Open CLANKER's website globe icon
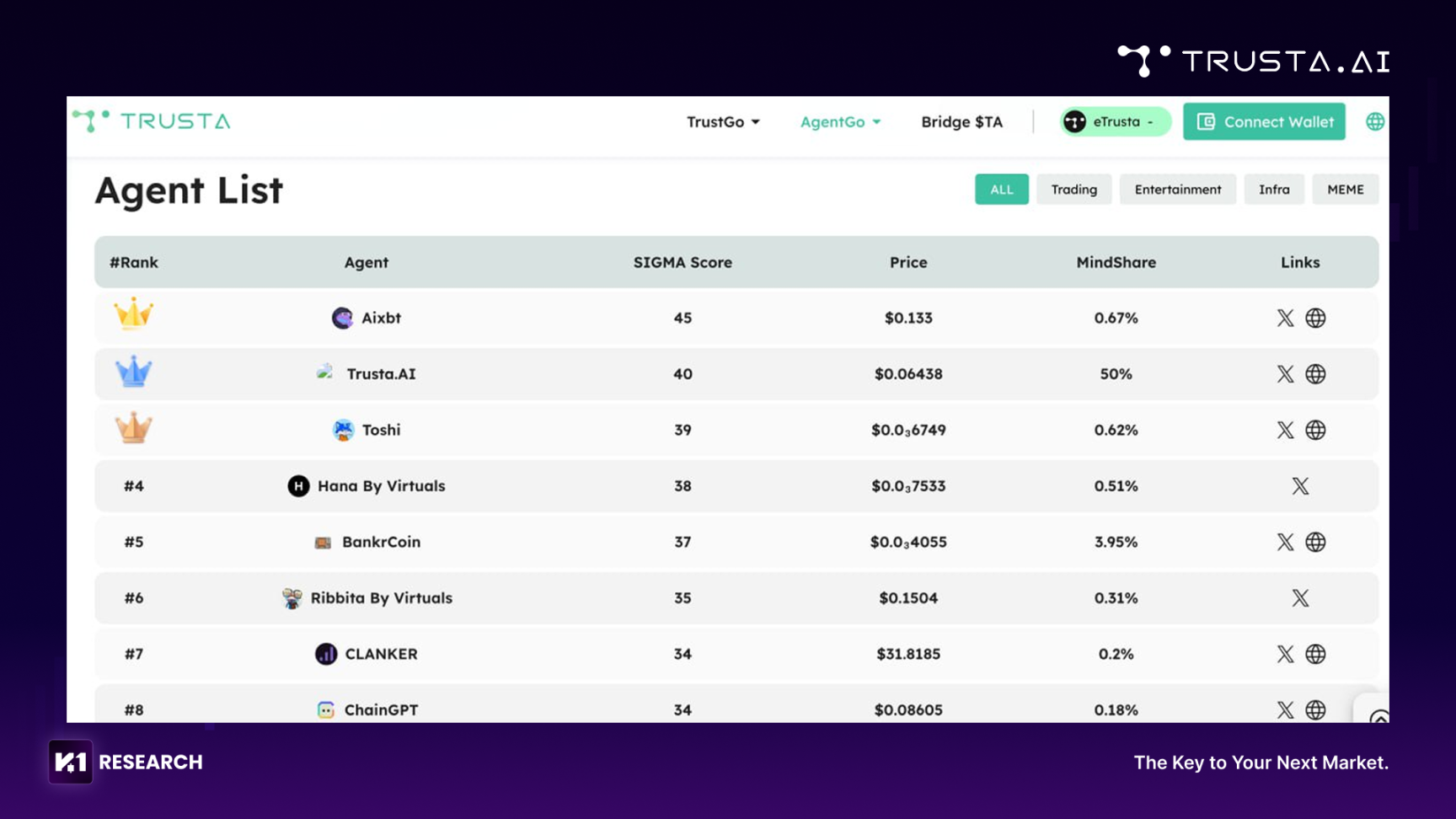 pos(1315,654)
